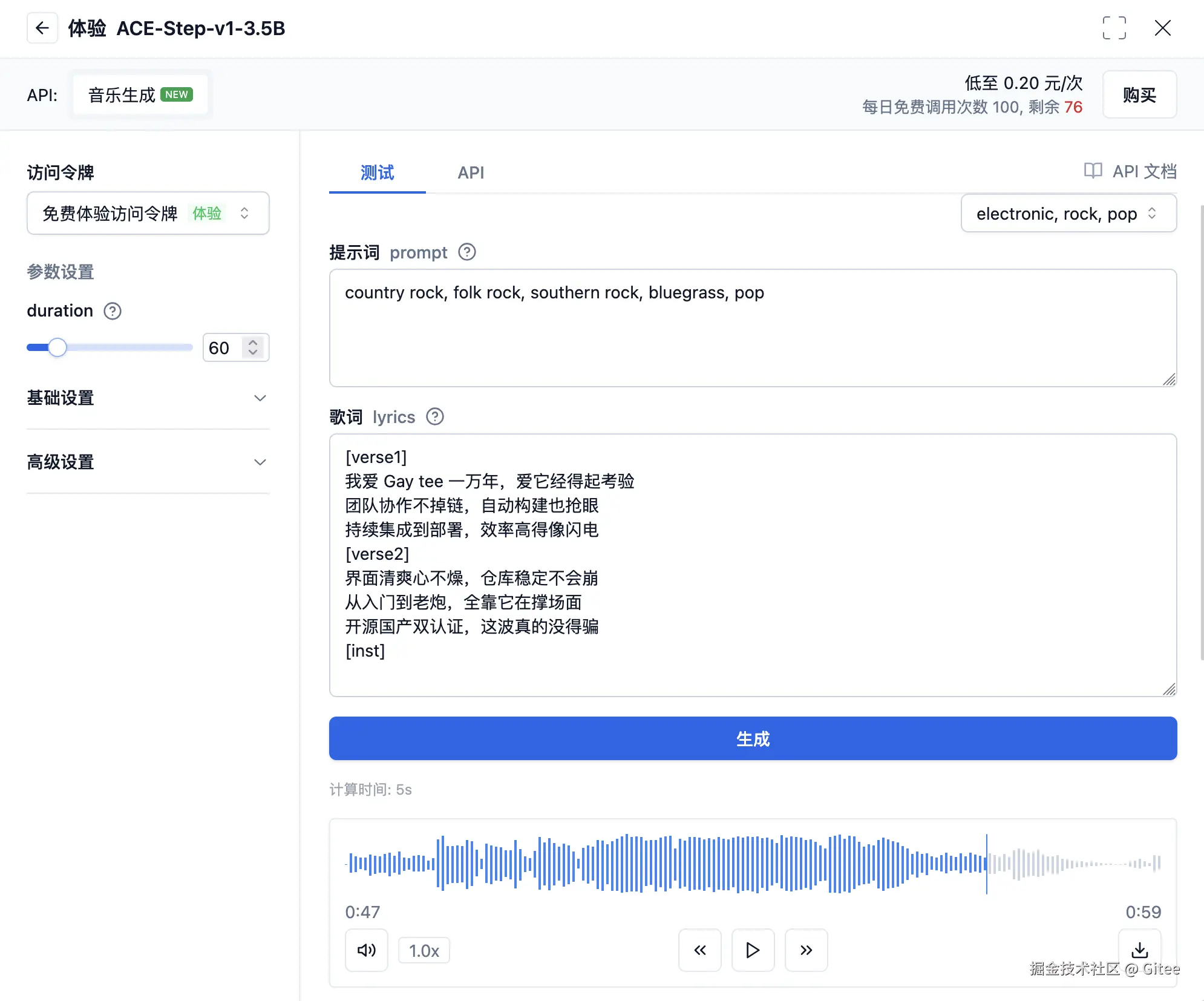
Task: Select the 测试 tab
Action: click(377, 172)
